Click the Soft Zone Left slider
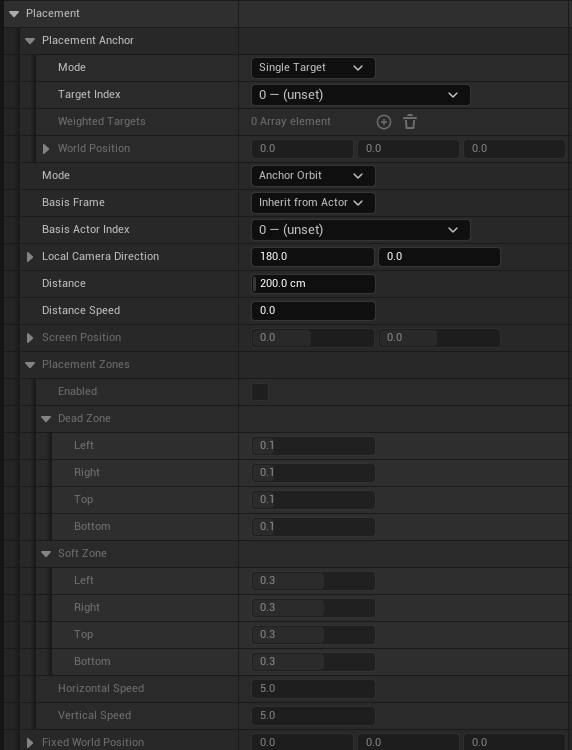The height and width of the screenshot is (750, 572). coord(313,581)
